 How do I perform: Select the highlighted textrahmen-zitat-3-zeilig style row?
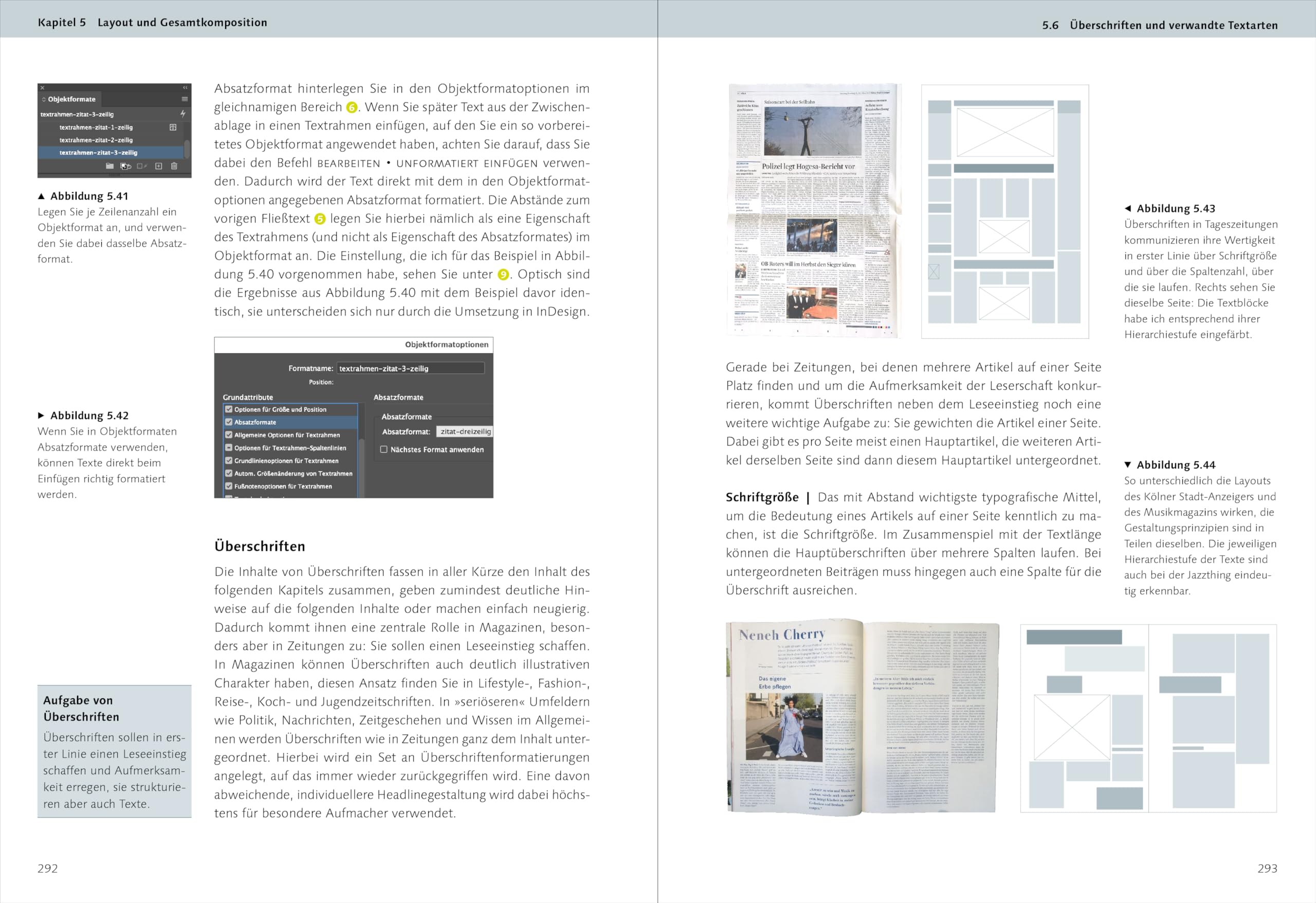point(112,152)
